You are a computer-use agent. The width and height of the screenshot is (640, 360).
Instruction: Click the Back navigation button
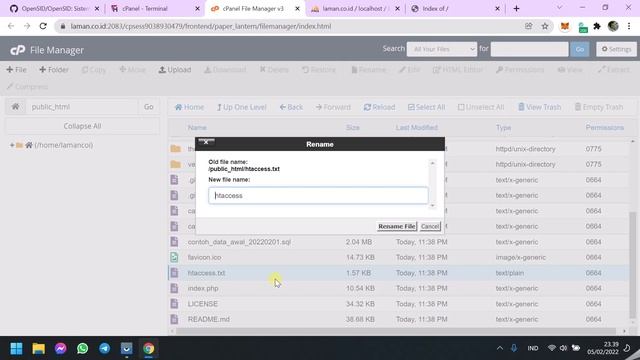click(x=291, y=107)
